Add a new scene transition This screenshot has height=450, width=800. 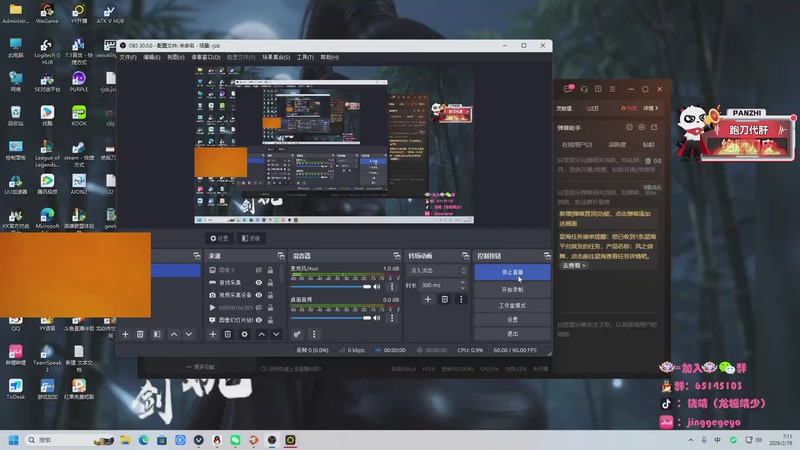coord(428,299)
